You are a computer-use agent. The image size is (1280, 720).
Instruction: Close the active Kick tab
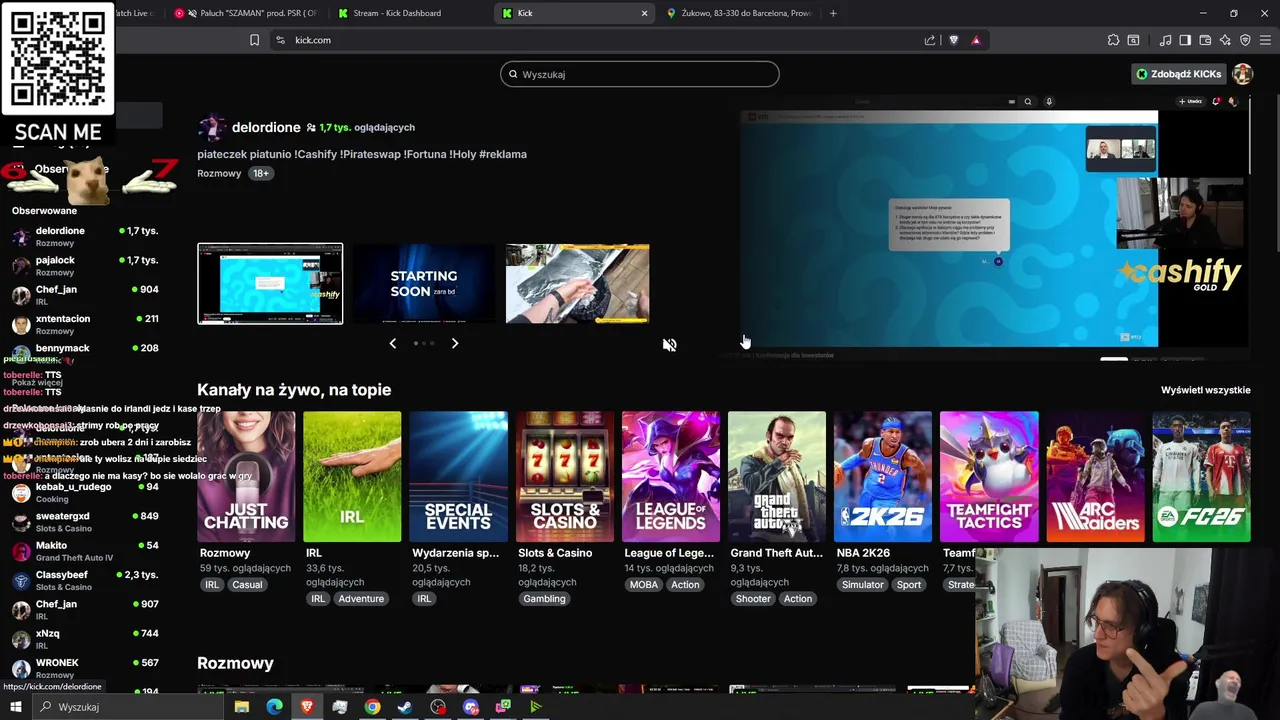[644, 13]
